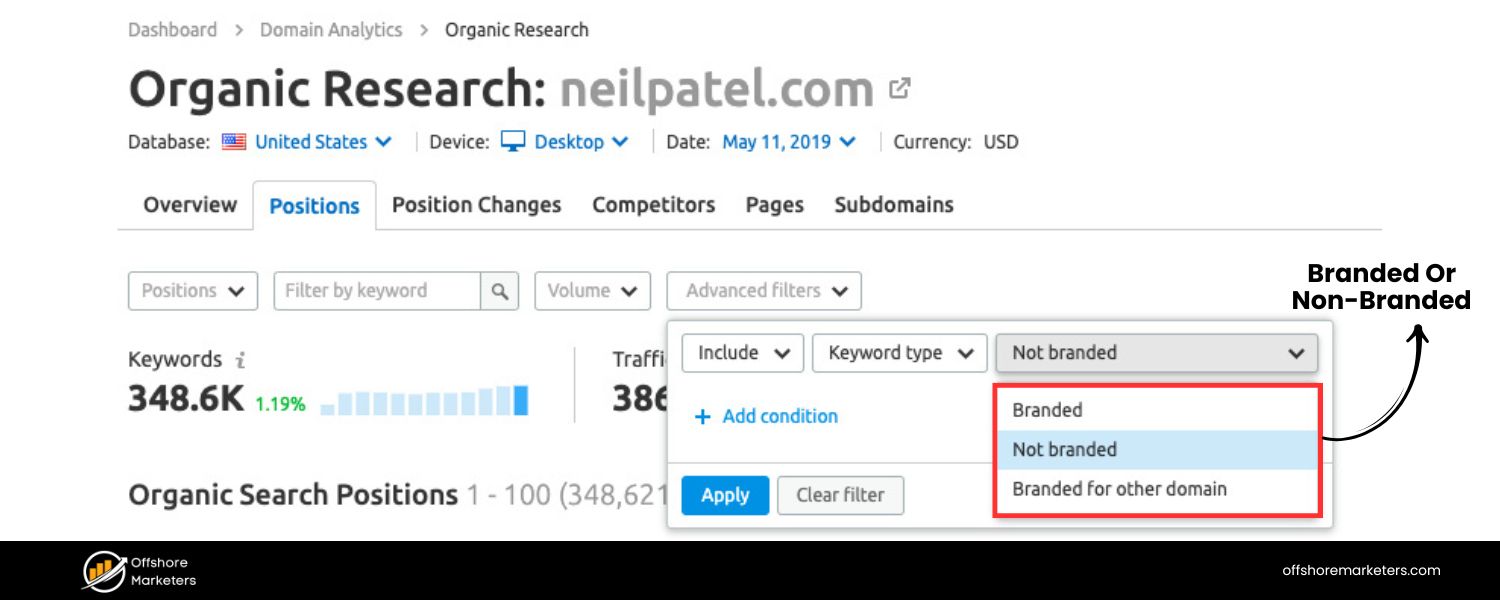Click the Clear filter button

[x=840, y=495]
